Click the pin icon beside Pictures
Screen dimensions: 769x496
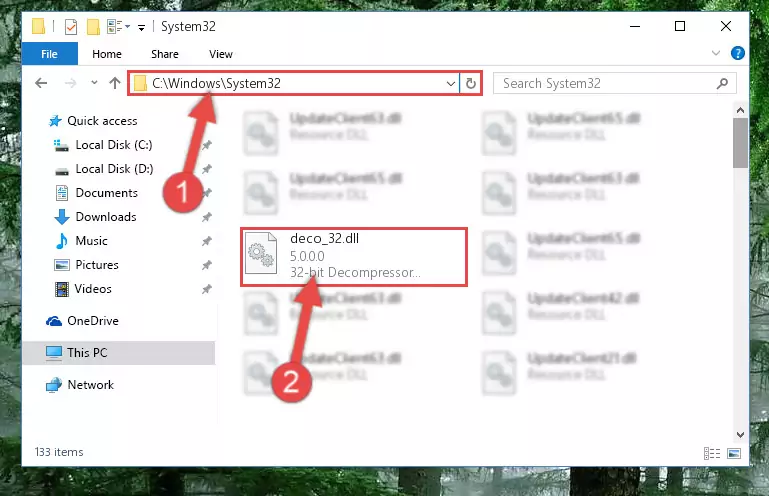coord(206,265)
